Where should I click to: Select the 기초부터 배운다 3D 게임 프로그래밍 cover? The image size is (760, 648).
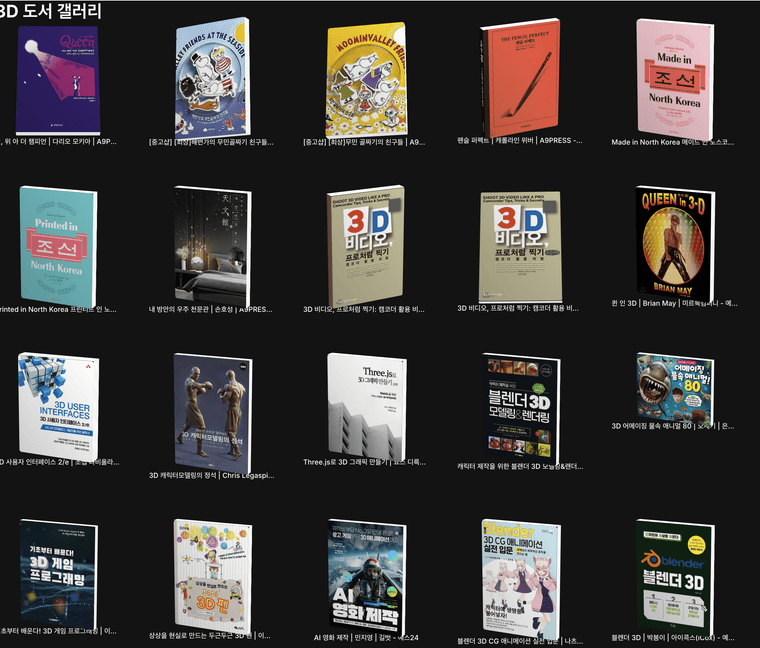point(59,571)
